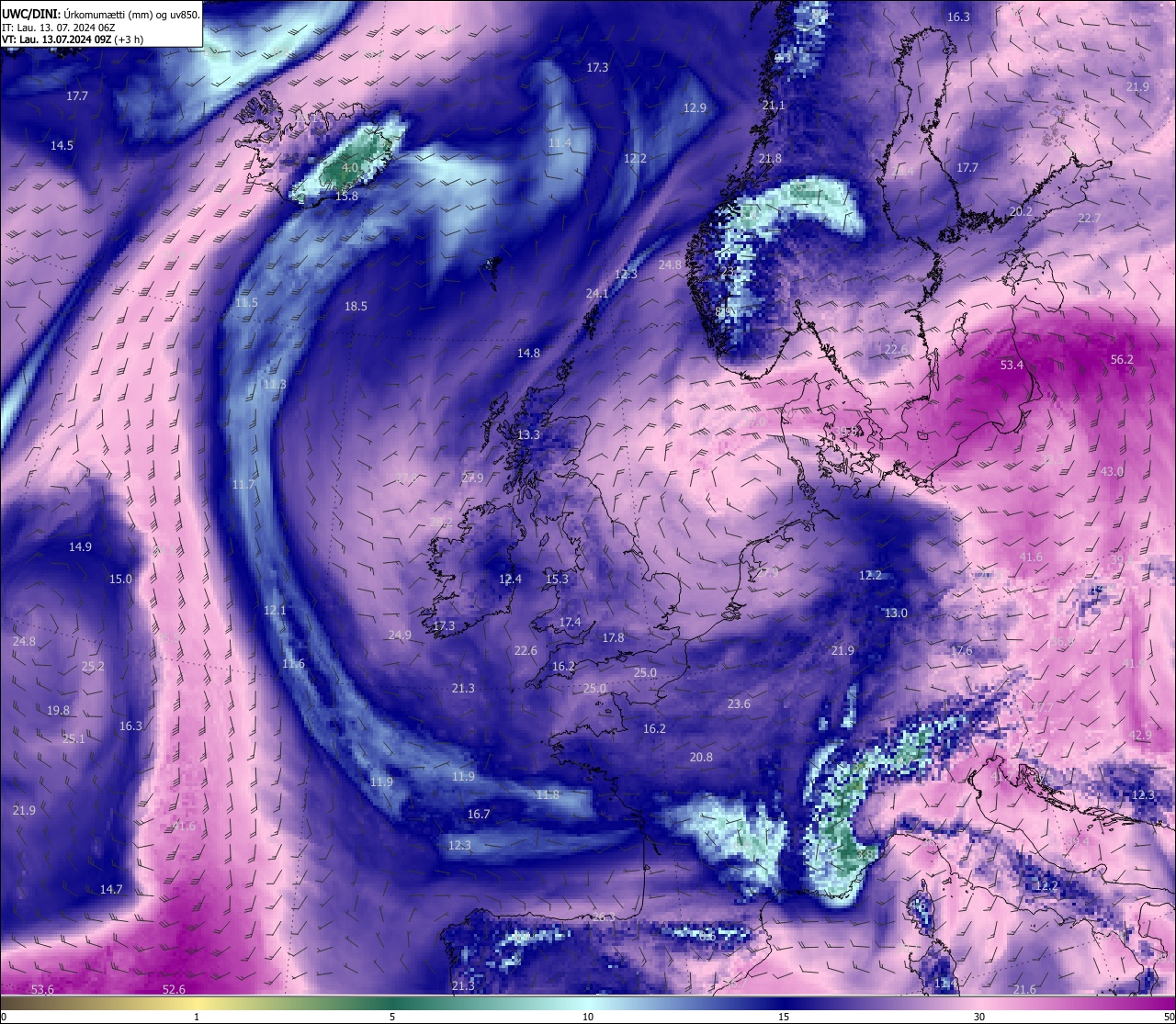Click the 17.4 value over Wales
The width and height of the screenshot is (1176, 1024).
pyautogui.click(x=570, y=622)
